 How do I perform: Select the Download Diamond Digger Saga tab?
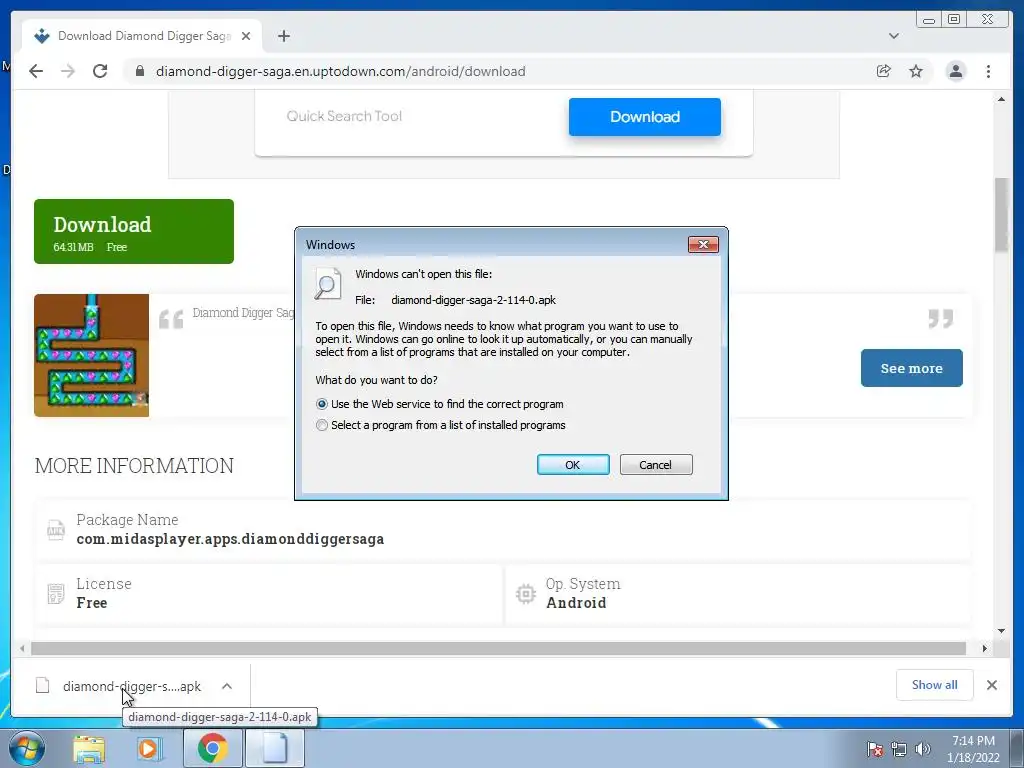(x=142, y=36)
